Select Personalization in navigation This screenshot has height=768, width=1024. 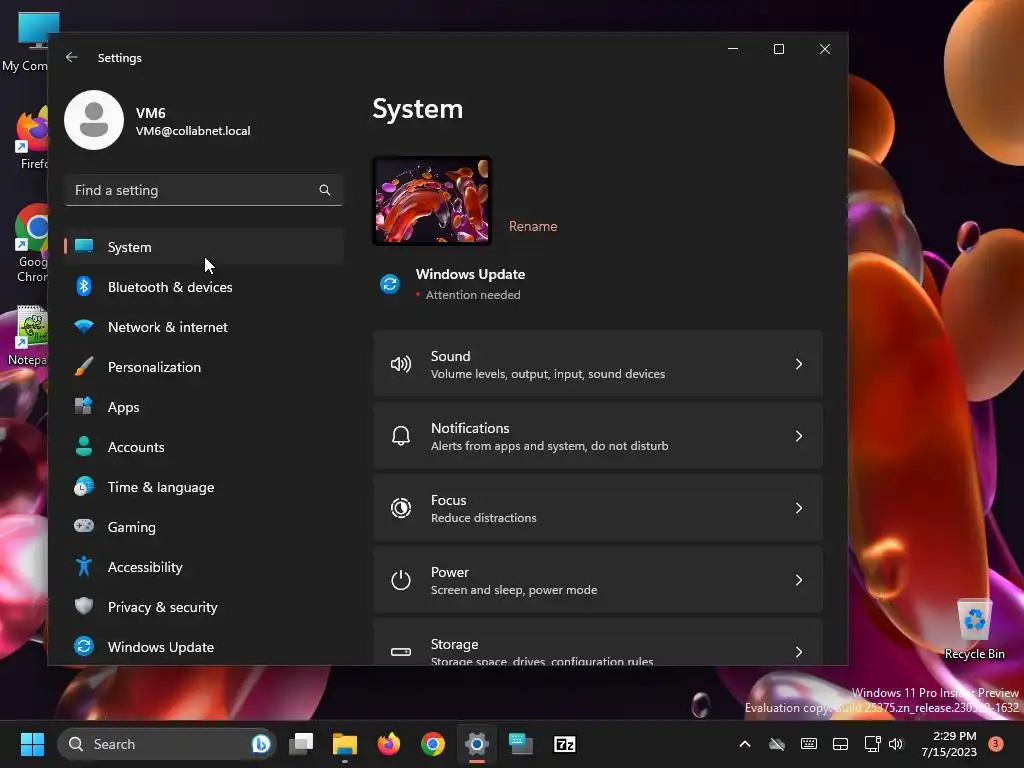[x=204, y=367]
